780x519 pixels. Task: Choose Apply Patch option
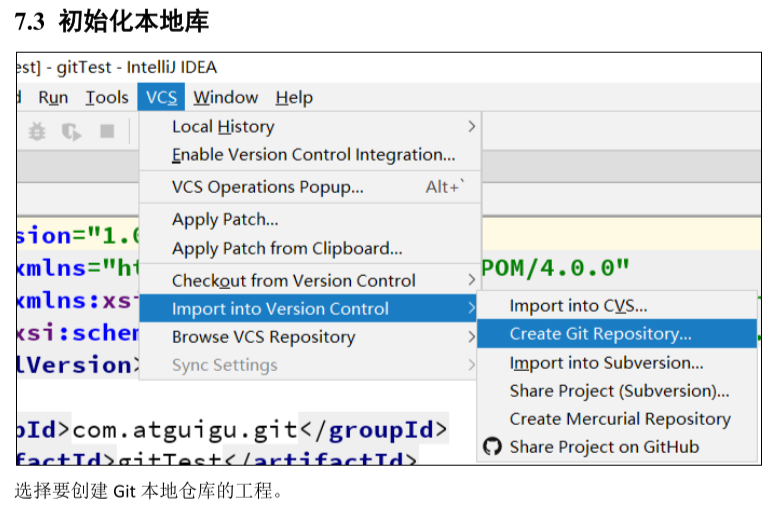click(x=310, y=219)
